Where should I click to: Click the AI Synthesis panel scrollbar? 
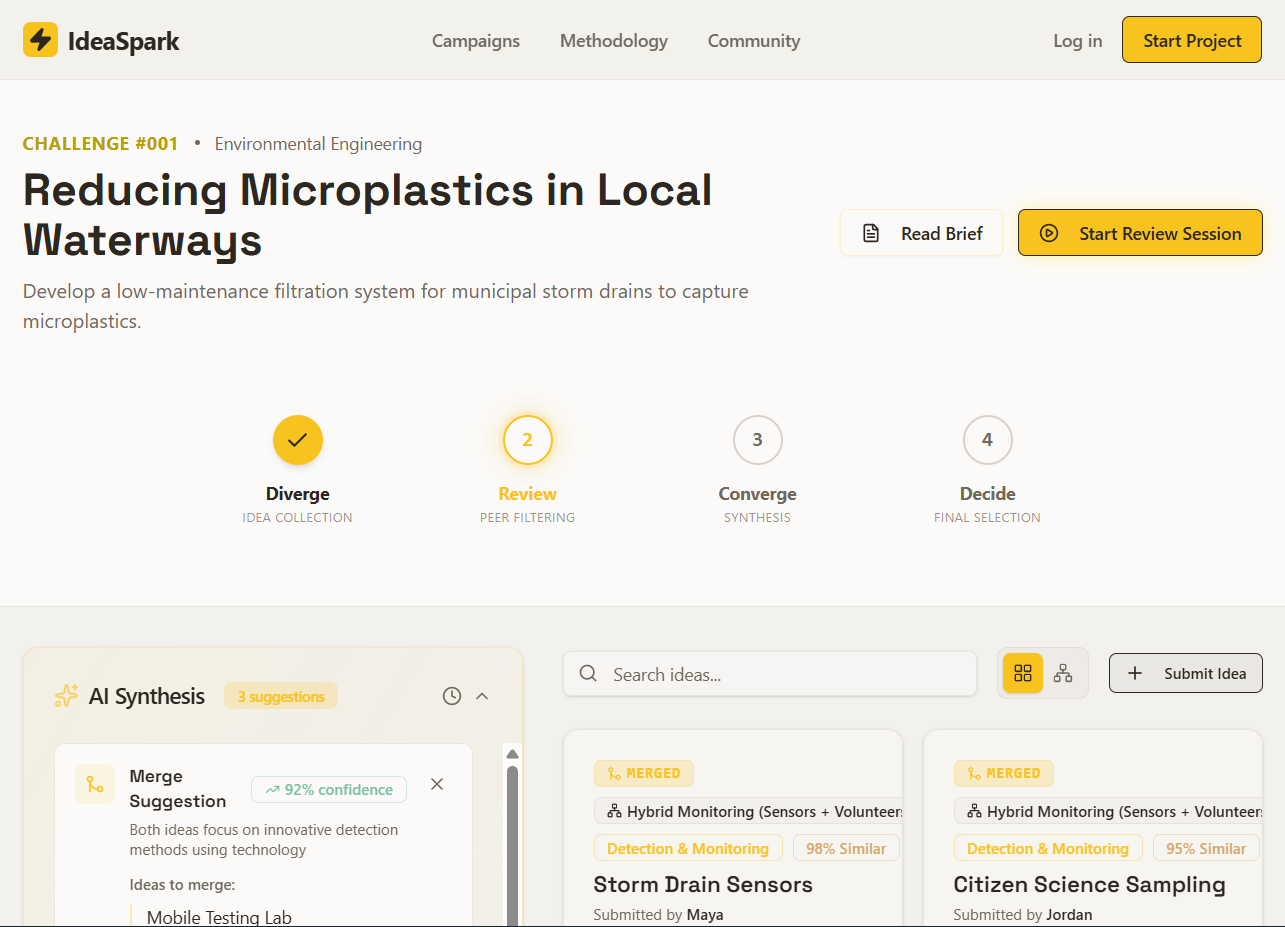[512, 840]
